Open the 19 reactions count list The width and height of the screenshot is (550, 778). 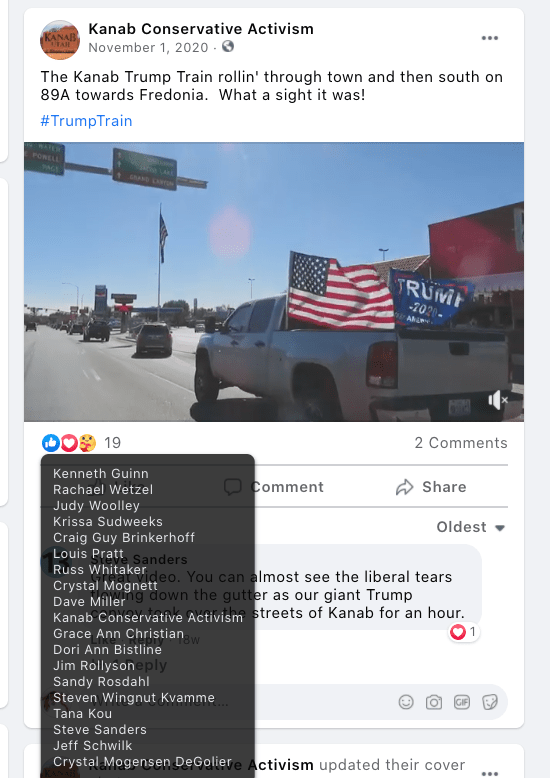click(x=113, y=443)
